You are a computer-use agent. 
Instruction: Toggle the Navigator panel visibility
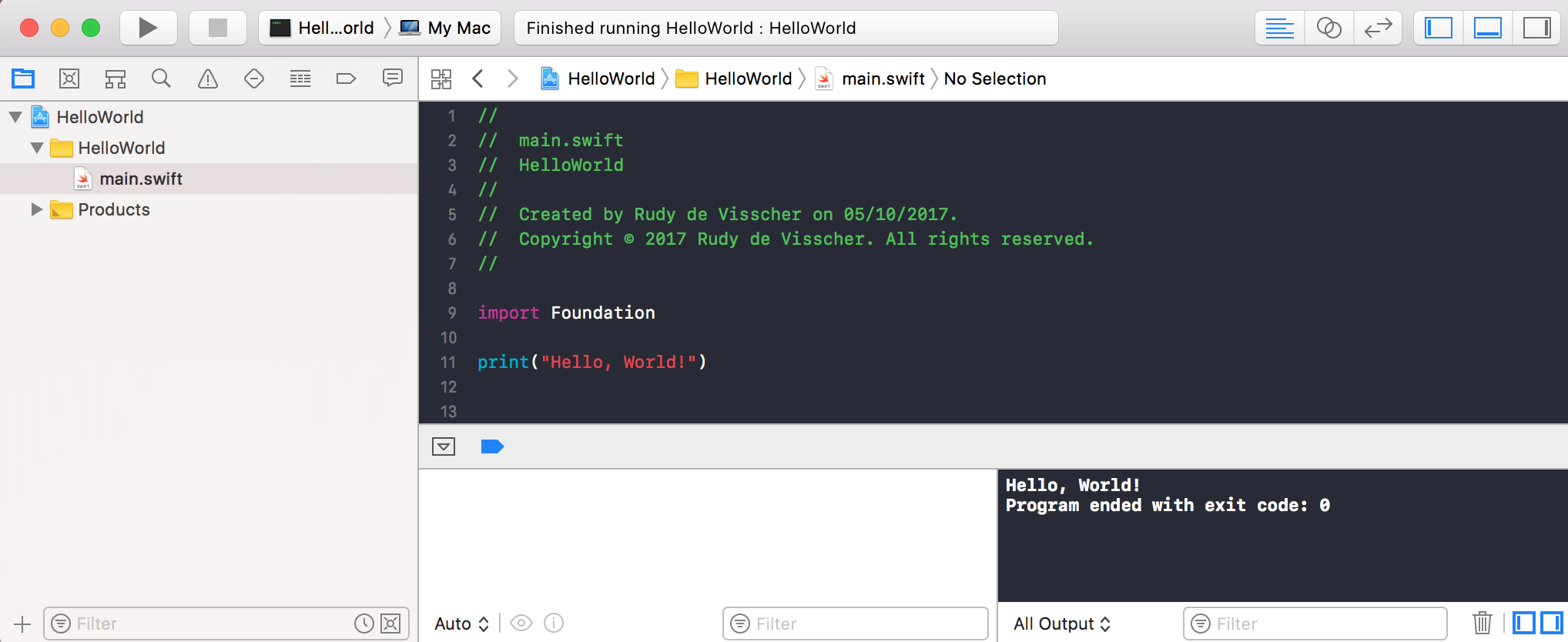tap(1439, 28)
